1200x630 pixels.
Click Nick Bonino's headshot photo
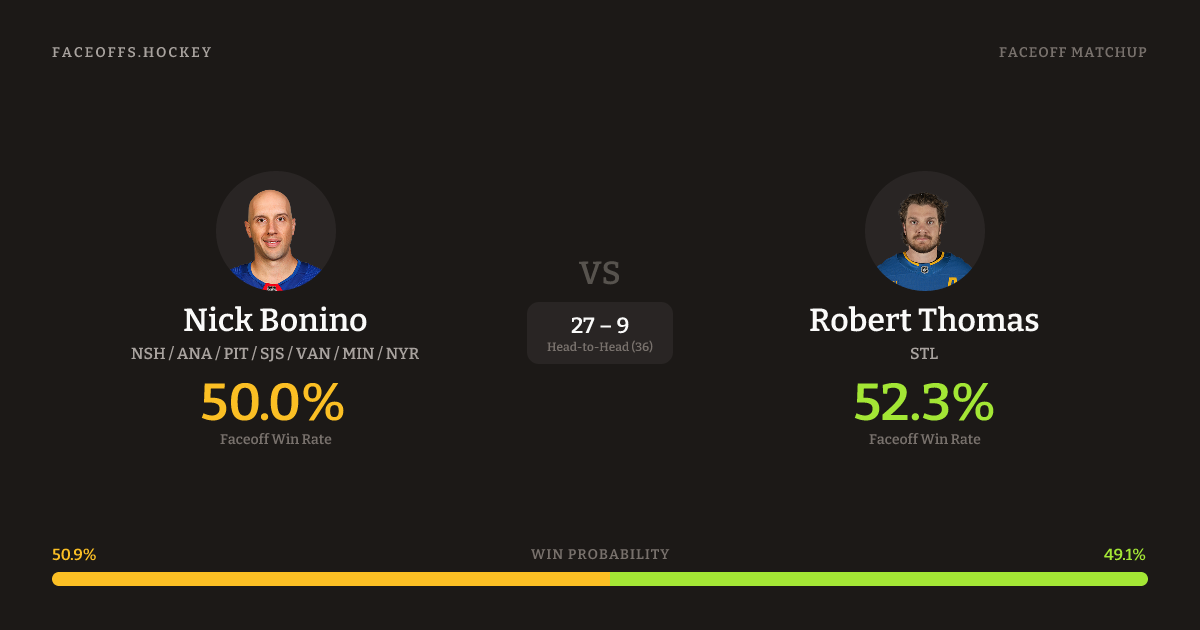pos(276,231)
